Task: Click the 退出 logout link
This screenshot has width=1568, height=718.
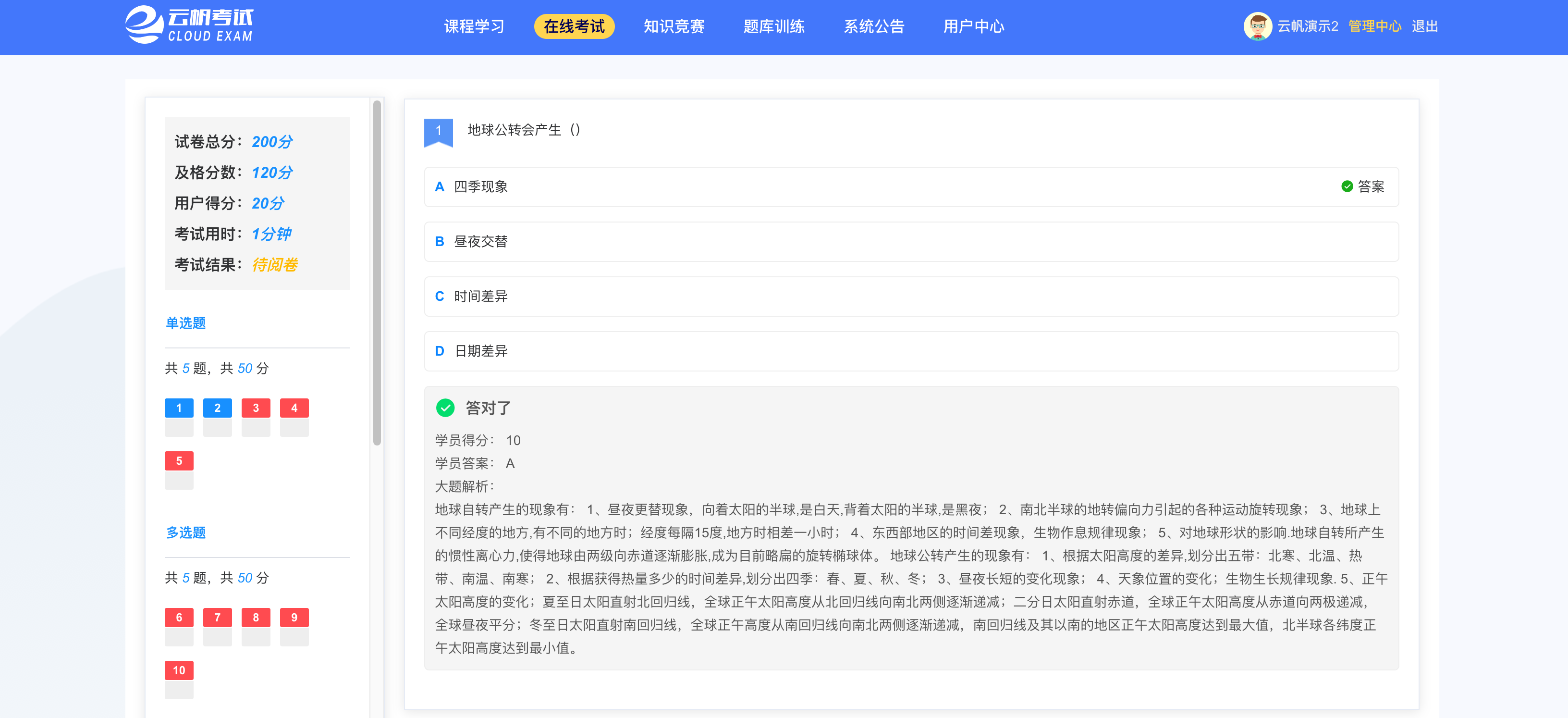Action: point(1424,26)
